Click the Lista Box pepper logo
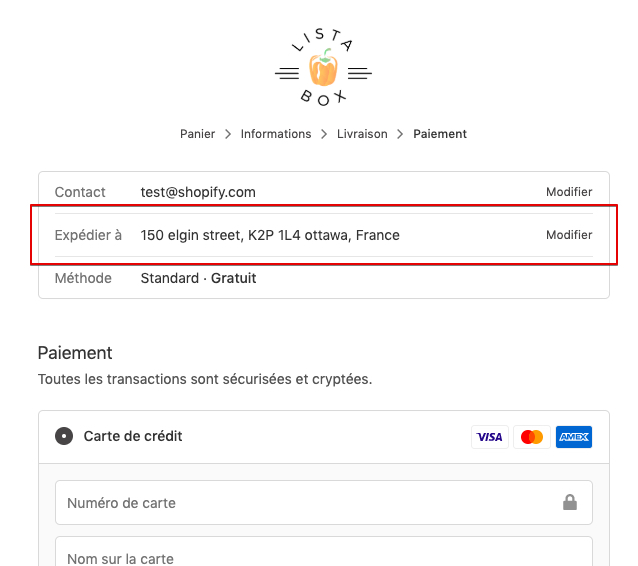638x566 pixels. click(x=323, y=69)
